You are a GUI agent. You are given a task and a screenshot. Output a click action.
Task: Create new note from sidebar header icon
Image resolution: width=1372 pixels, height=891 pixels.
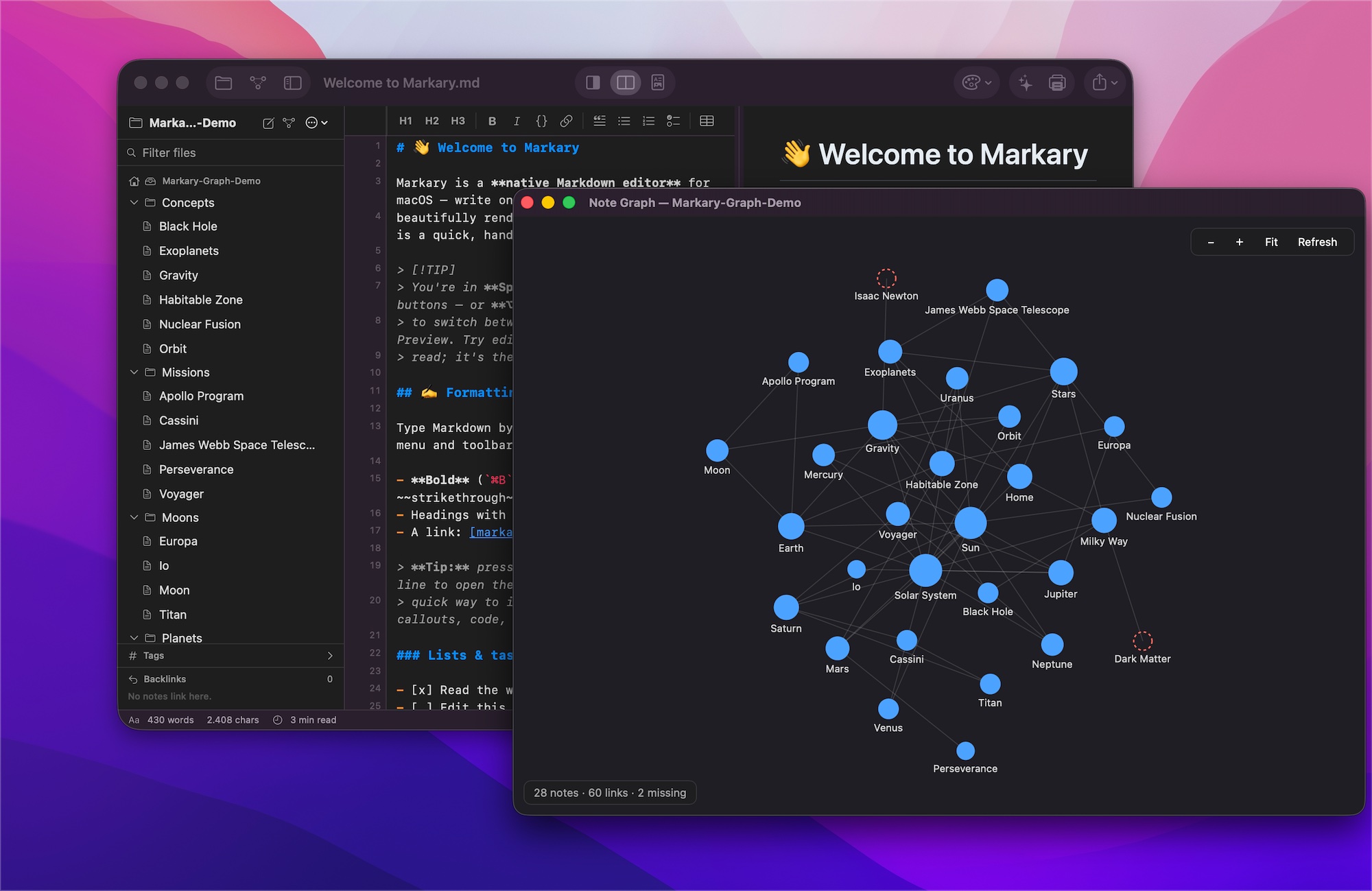(x=268, y=123)
